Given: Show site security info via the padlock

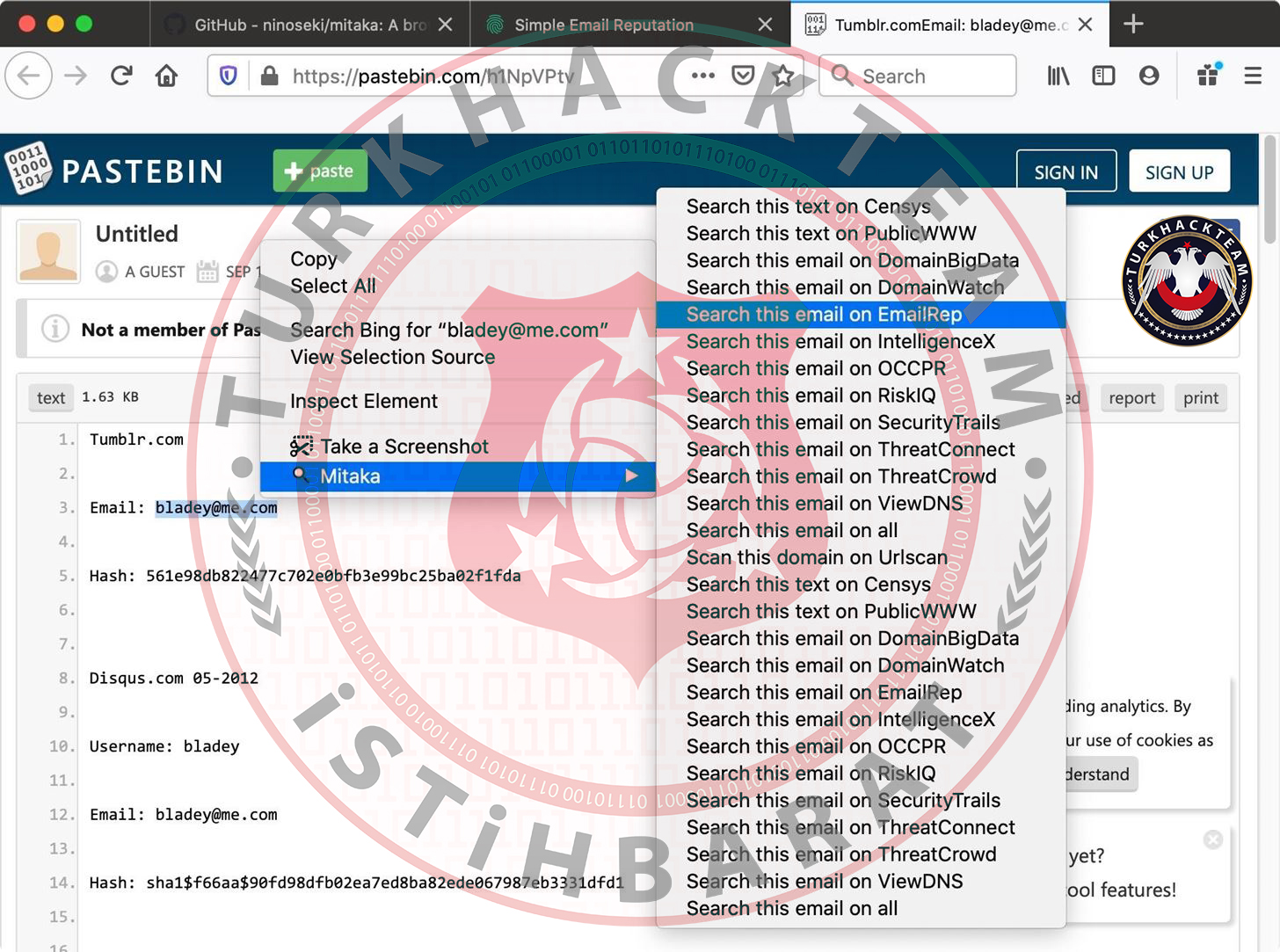Looking at the screenshot, I should coord(270,76).
